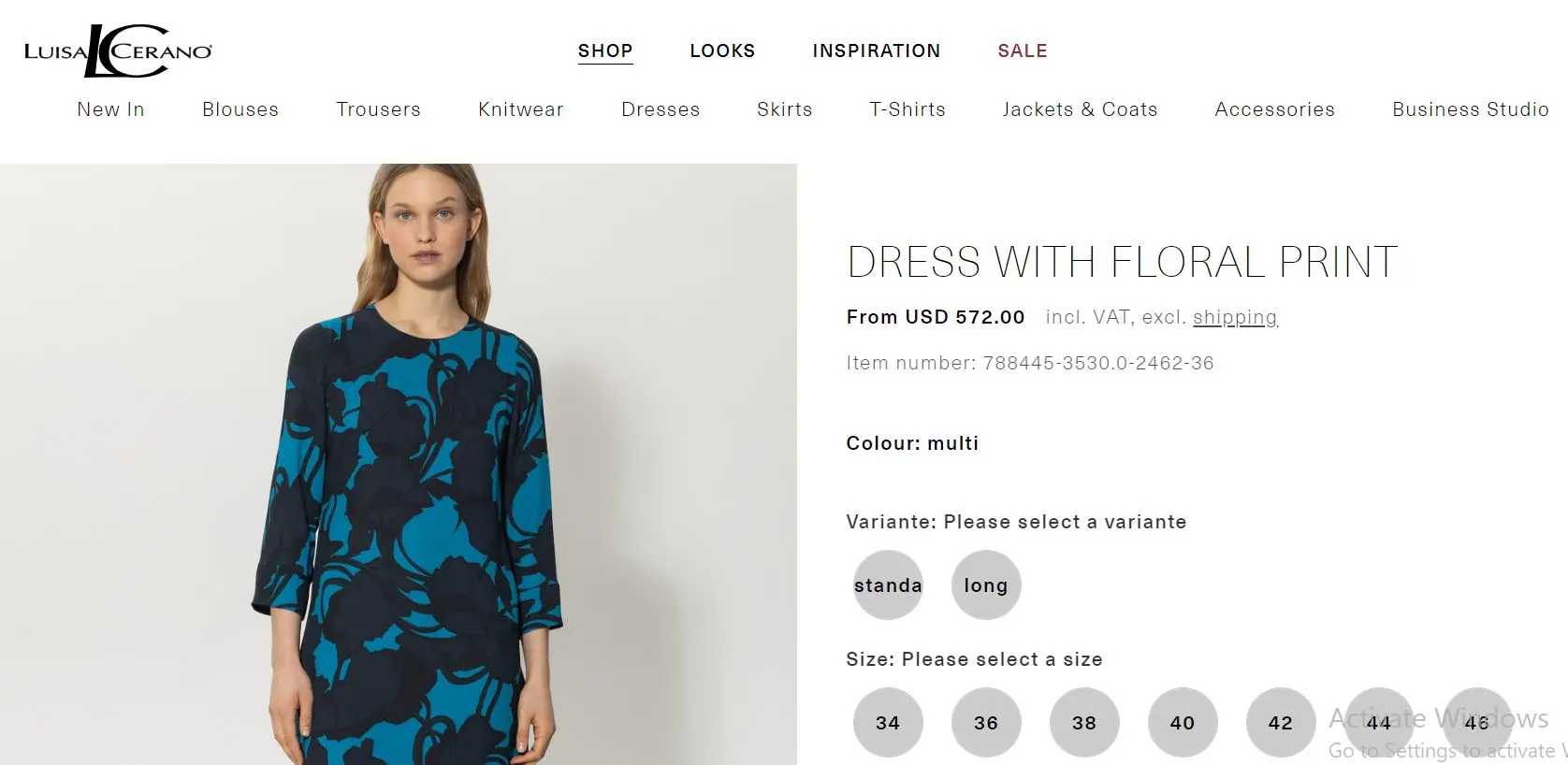Choose size 36
Image resolution: width=1568 pixels, height=765 pixels.
click(986, 723)
